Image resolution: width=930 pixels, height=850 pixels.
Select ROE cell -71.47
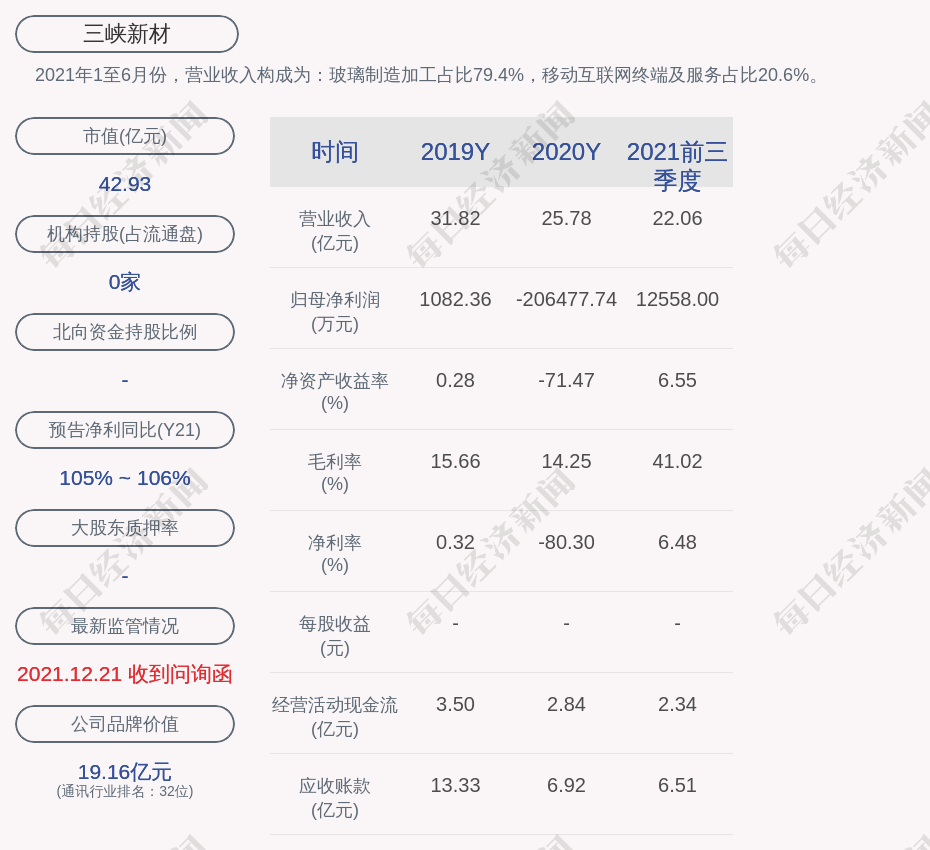click(x=566, y=380)
